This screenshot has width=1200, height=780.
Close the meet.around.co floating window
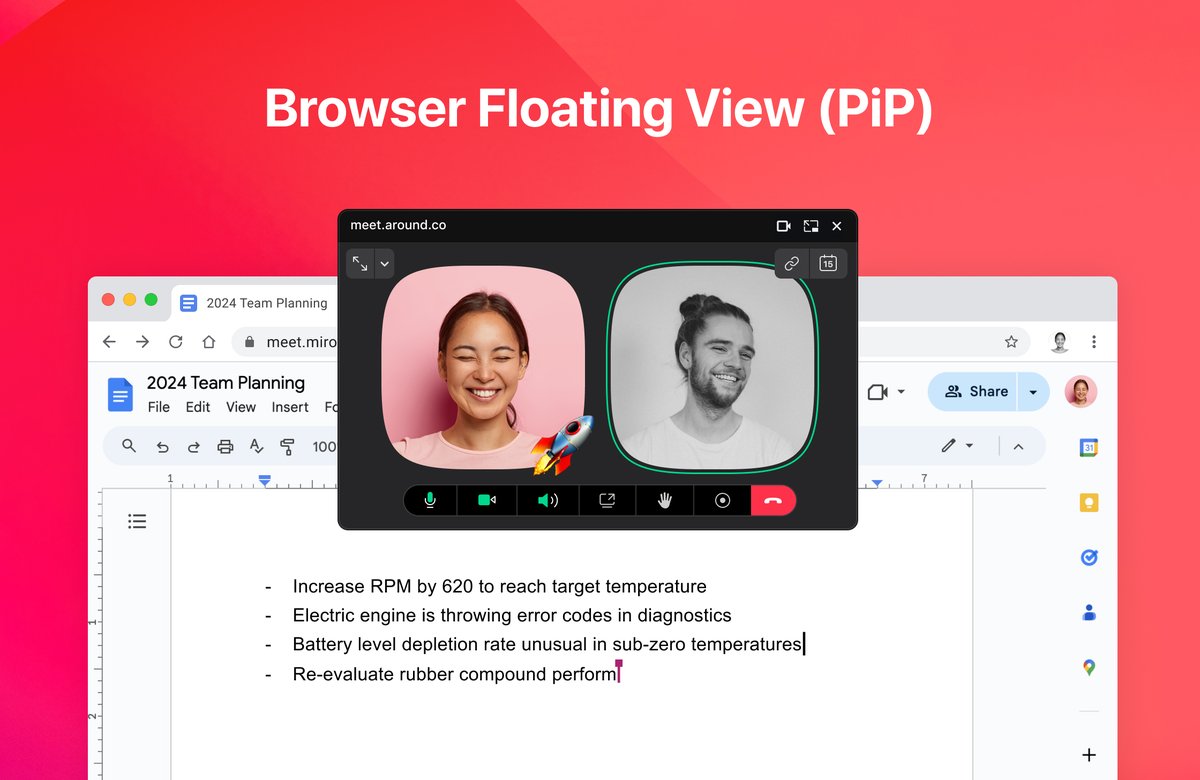click(x=837, y=226)
